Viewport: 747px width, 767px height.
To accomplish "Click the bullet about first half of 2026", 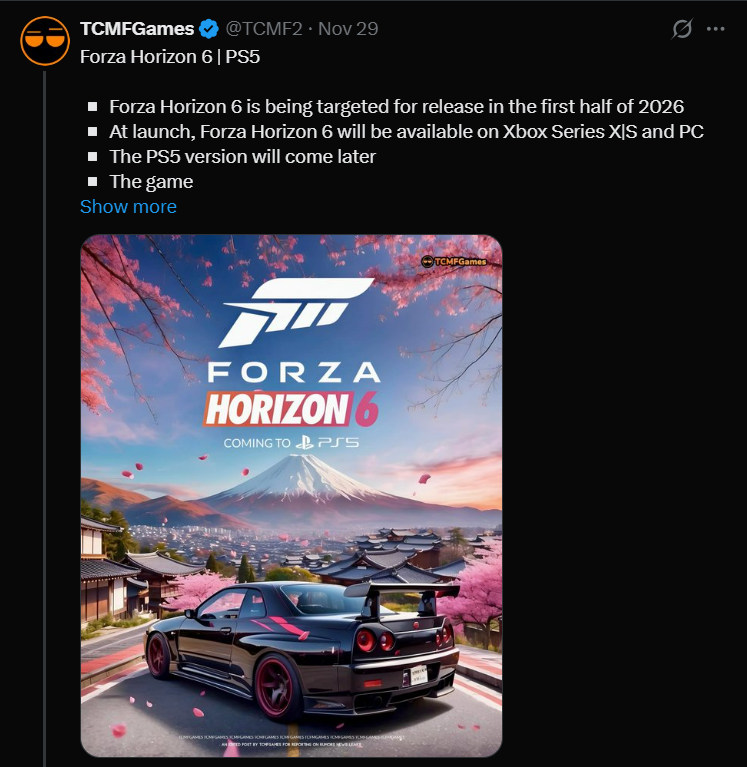I will [396, 107].
